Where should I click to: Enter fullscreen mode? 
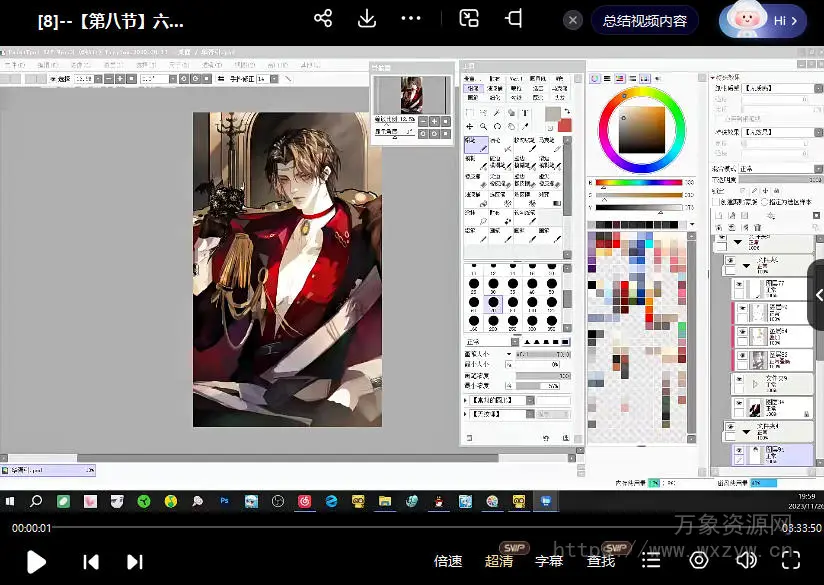click(793, 560)
